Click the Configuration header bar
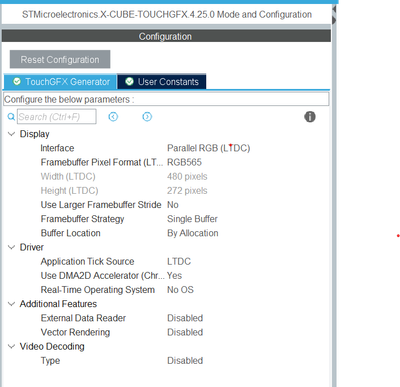Image resolution: width=400 pixels, height=387 pixels. click(x=166, y=36)
